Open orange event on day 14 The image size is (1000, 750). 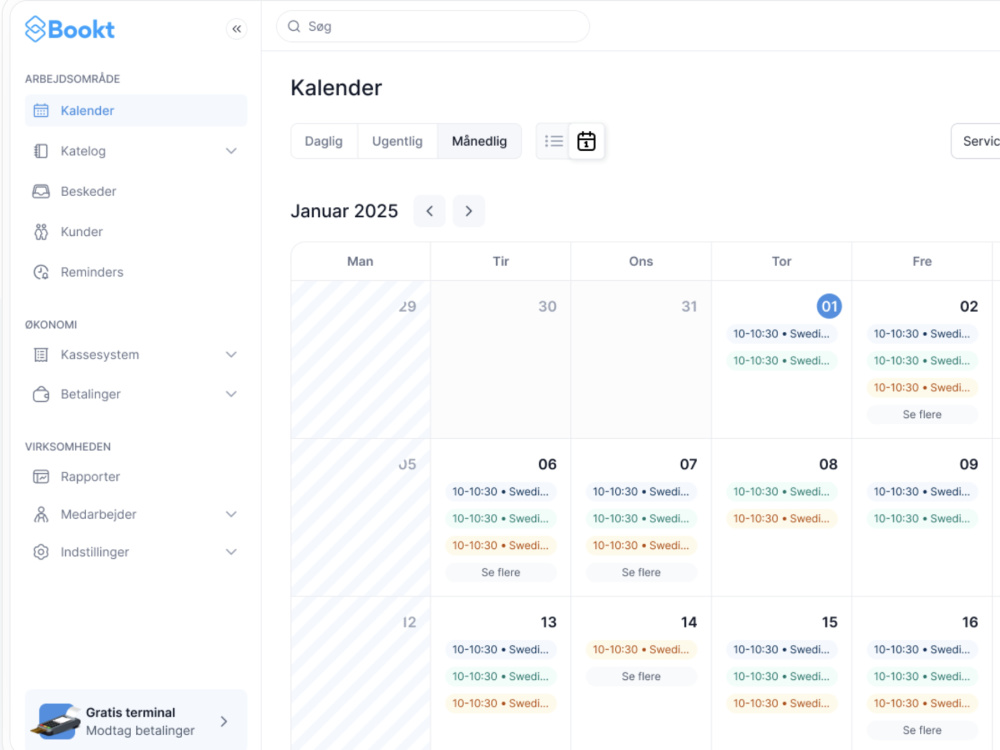point(641,649)
